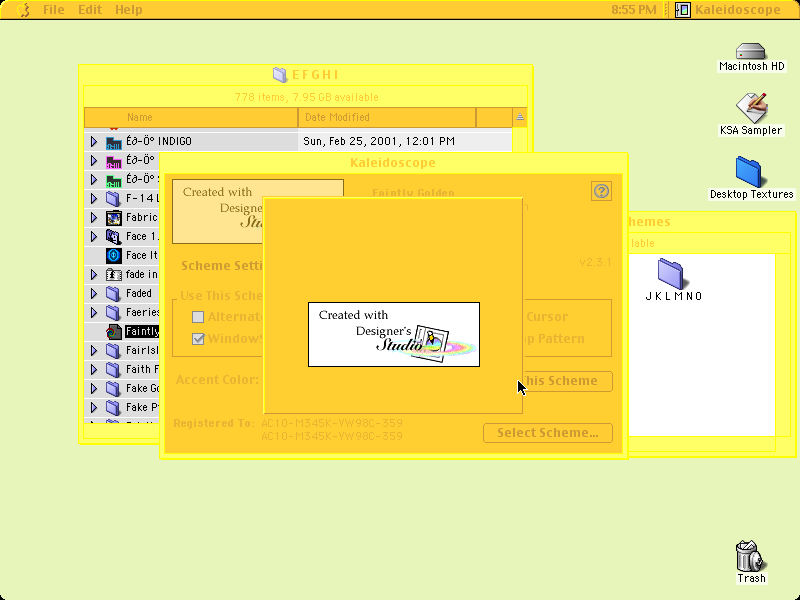Expand the Faded folder triangle
The width and height of the screenshot is (800, 600).
[x=93, y=293]
